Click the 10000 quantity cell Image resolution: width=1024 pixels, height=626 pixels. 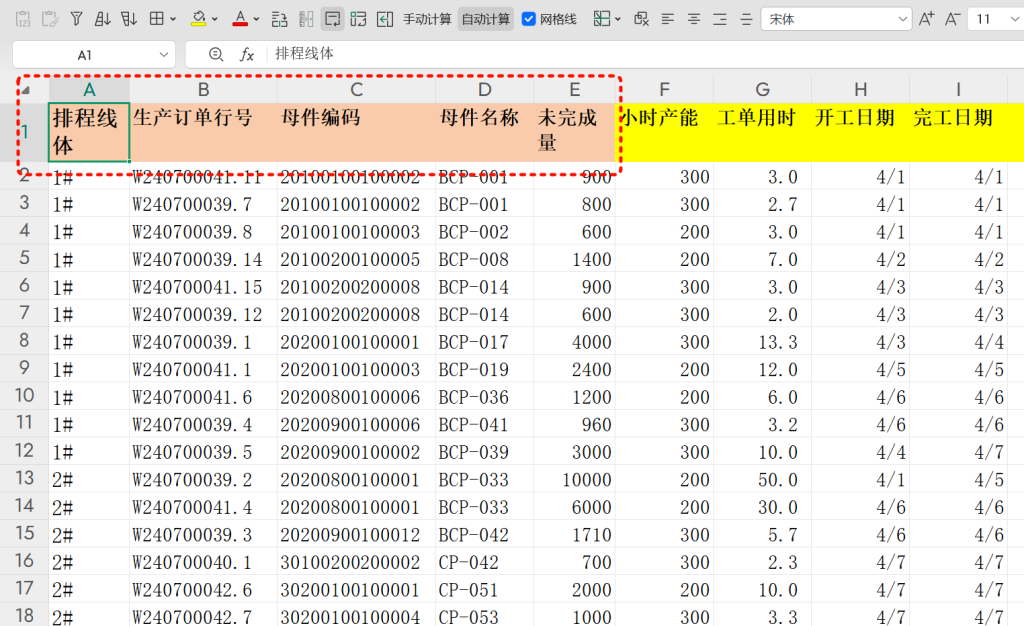[x=574, y=480]
